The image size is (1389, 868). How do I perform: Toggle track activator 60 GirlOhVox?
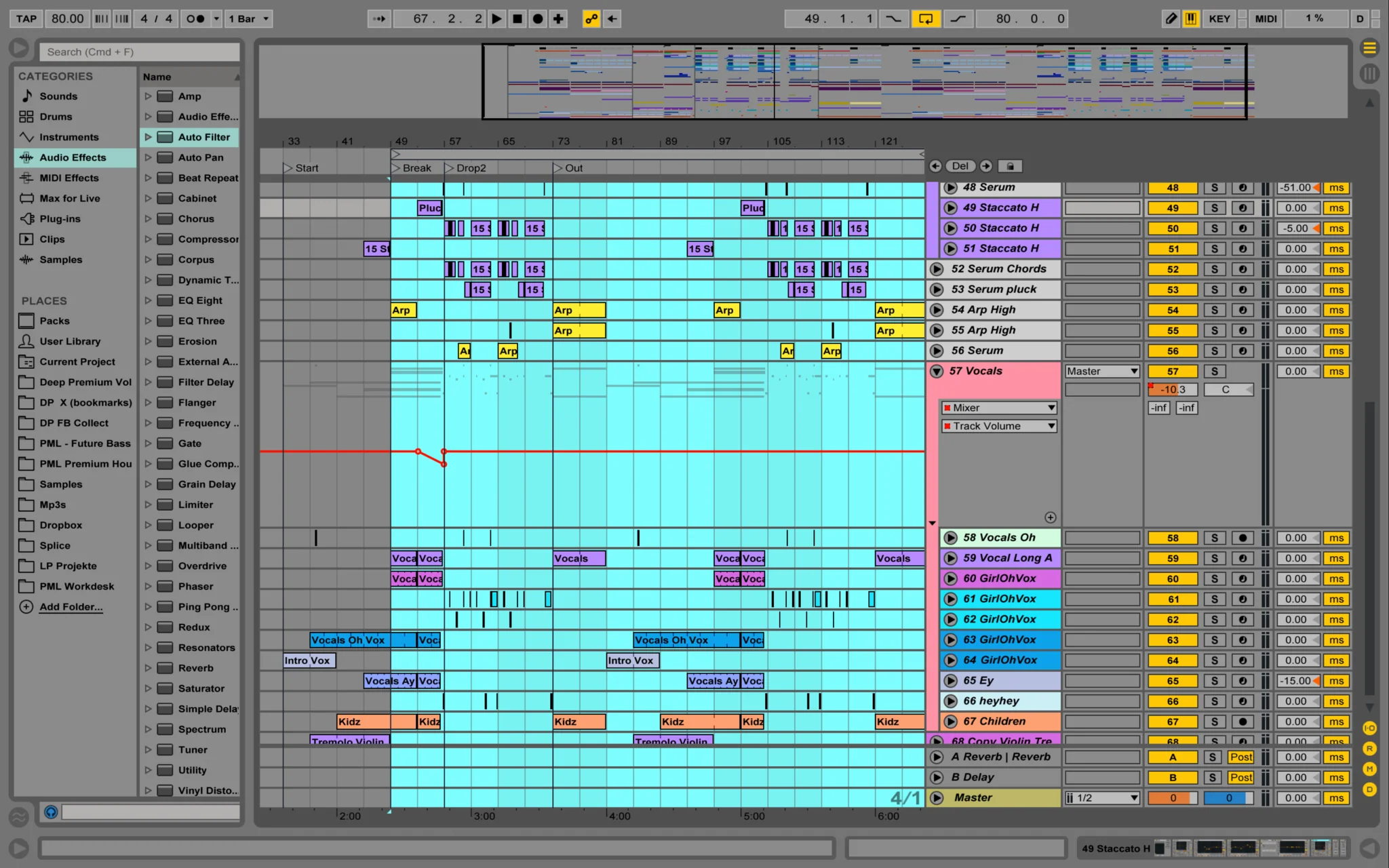[x=1173, y=579]
